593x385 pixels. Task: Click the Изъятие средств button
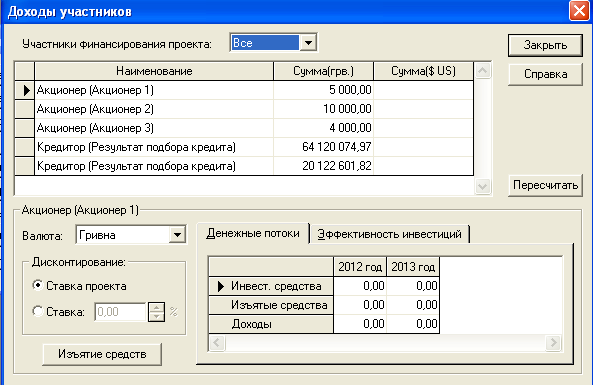point(102,354)
